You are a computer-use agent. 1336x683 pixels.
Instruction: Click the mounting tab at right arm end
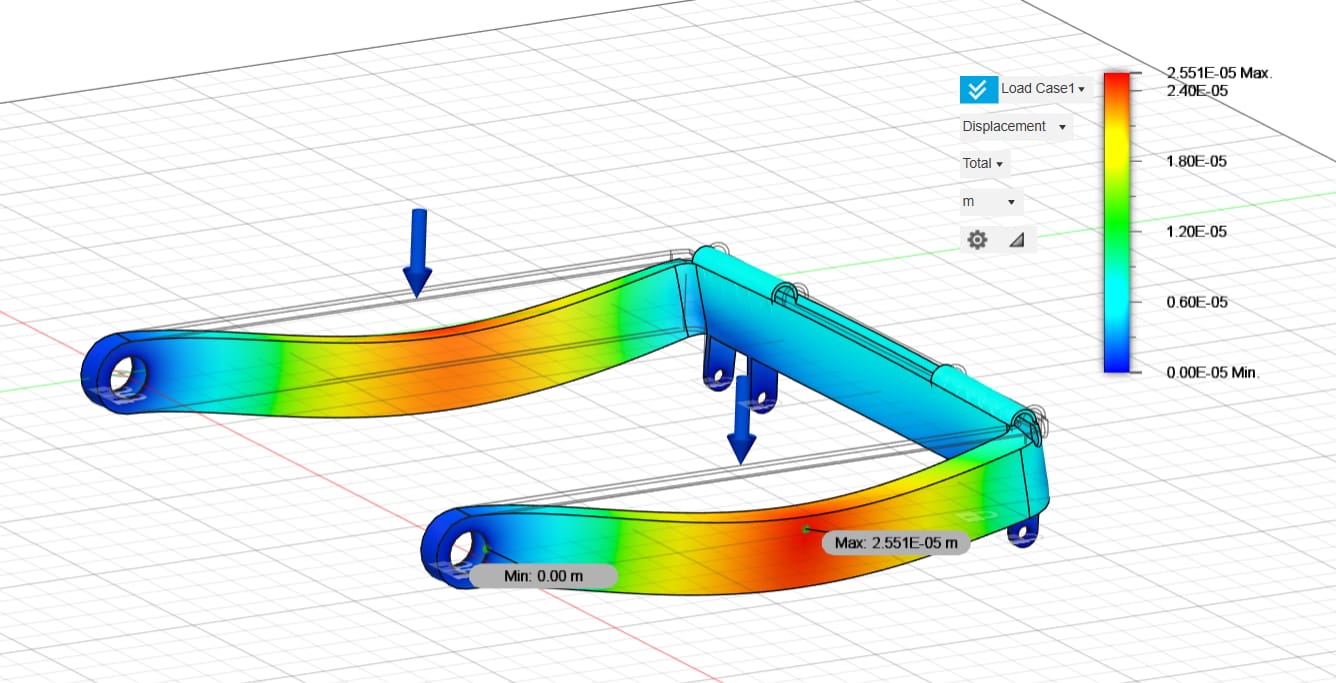[1022, 529]
